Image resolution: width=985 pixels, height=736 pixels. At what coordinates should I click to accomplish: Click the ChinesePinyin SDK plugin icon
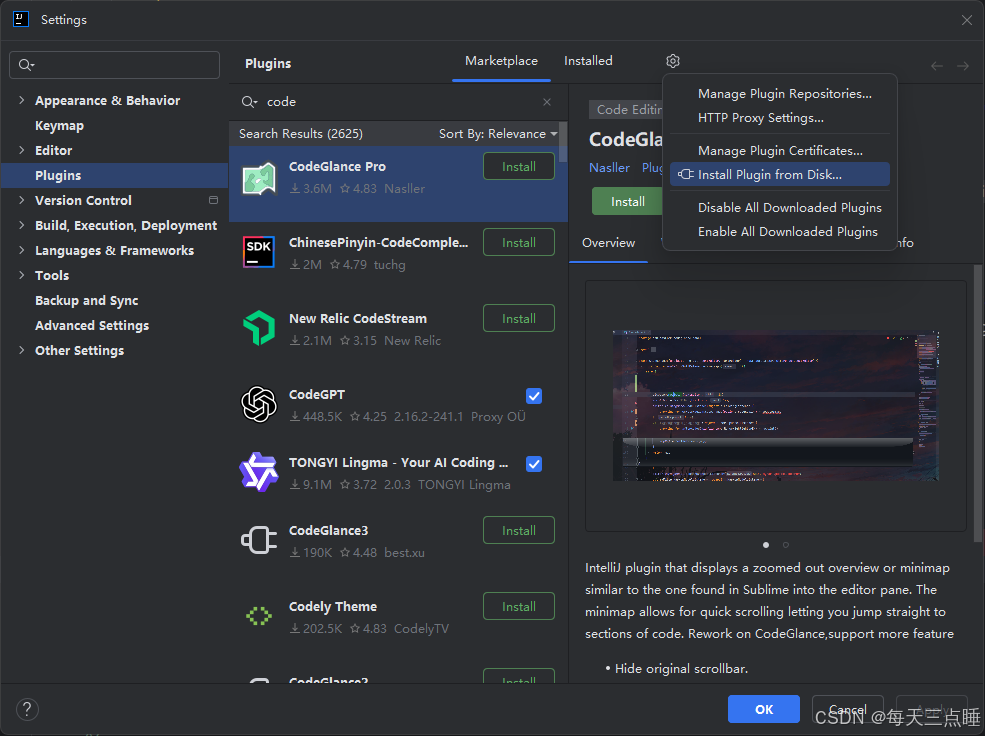click(259, 251)
